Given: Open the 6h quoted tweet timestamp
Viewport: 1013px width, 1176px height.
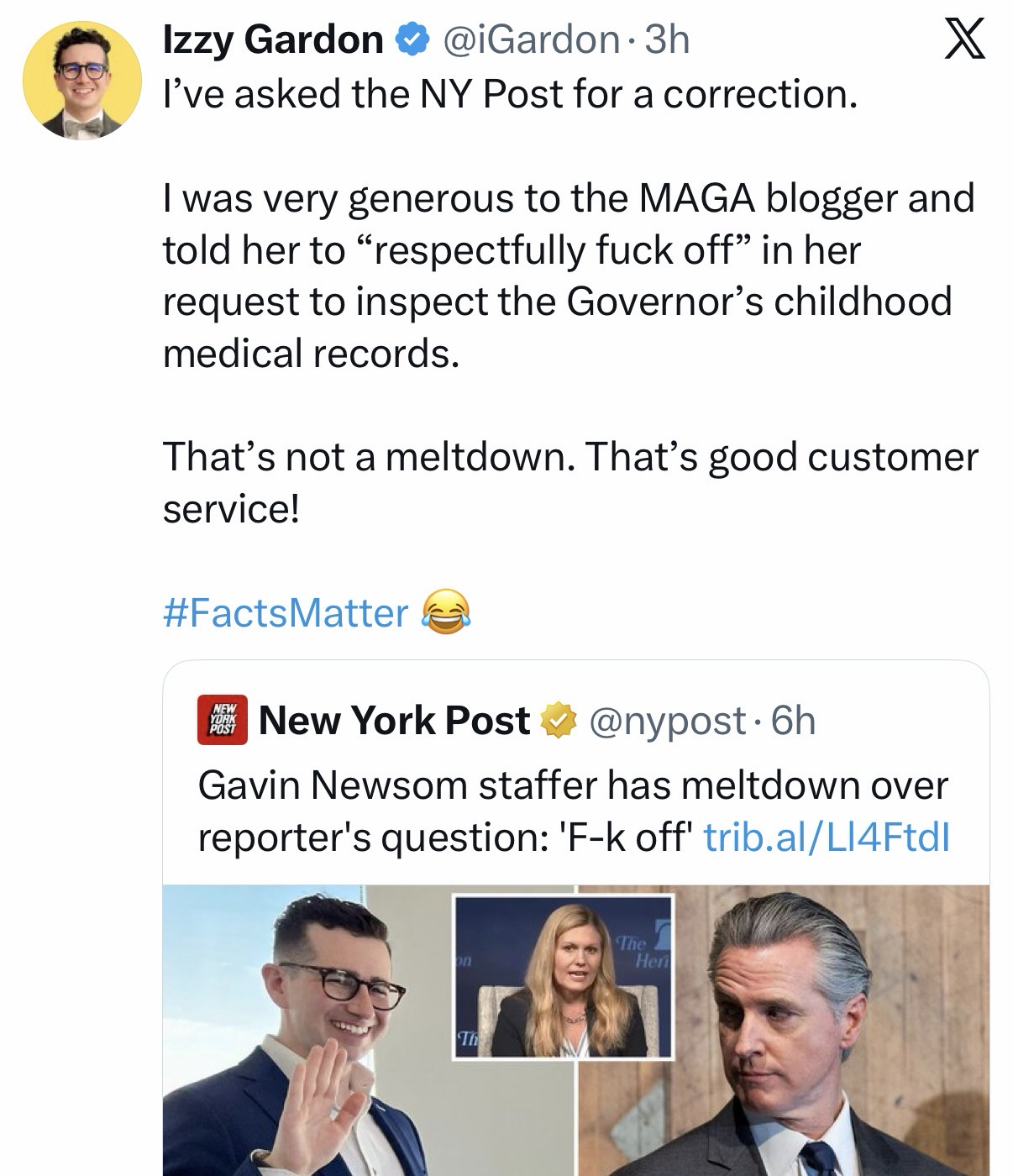Looking at the screenshot, I should 793,721.
